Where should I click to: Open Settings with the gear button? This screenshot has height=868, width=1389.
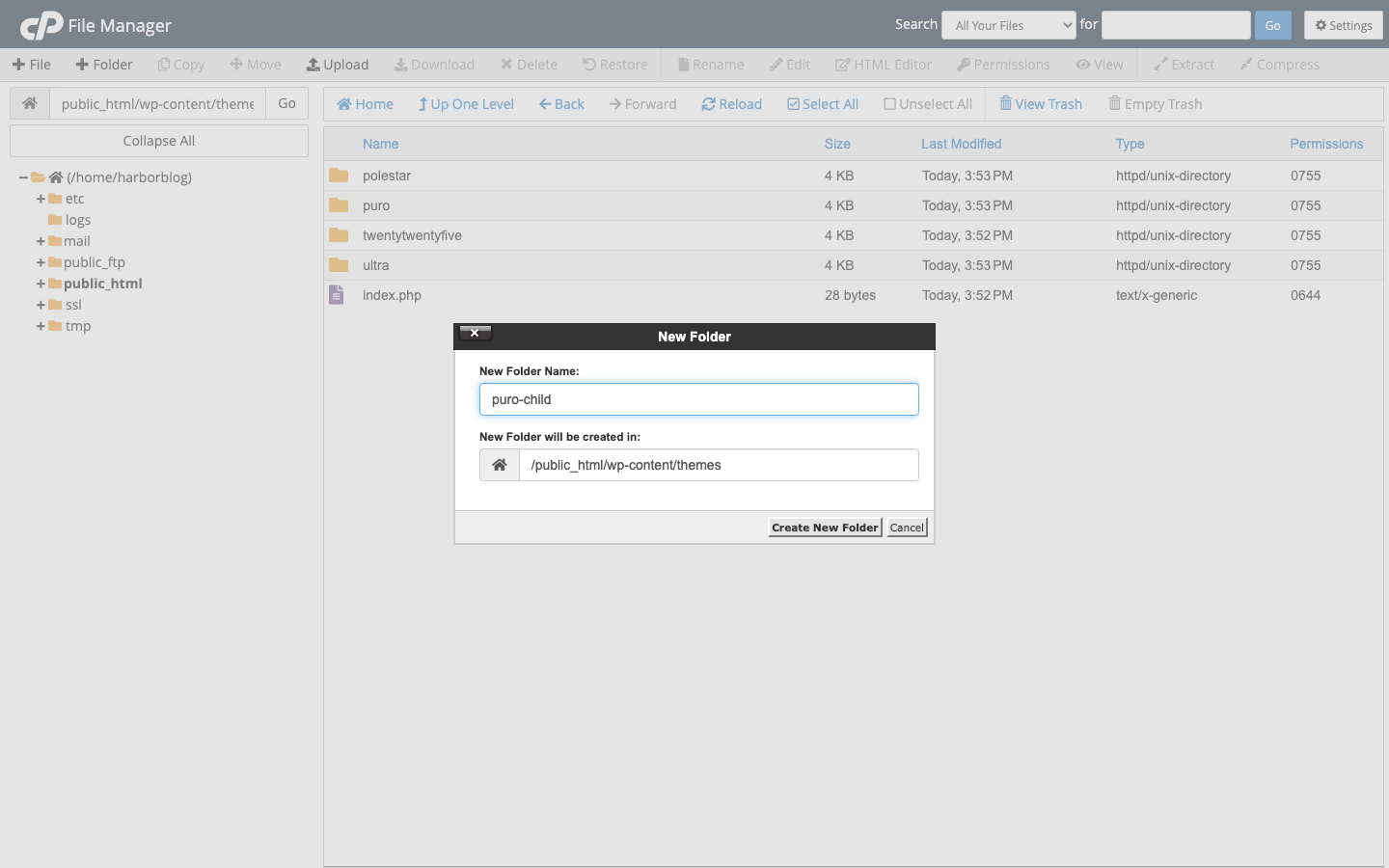click(1343, 25)
